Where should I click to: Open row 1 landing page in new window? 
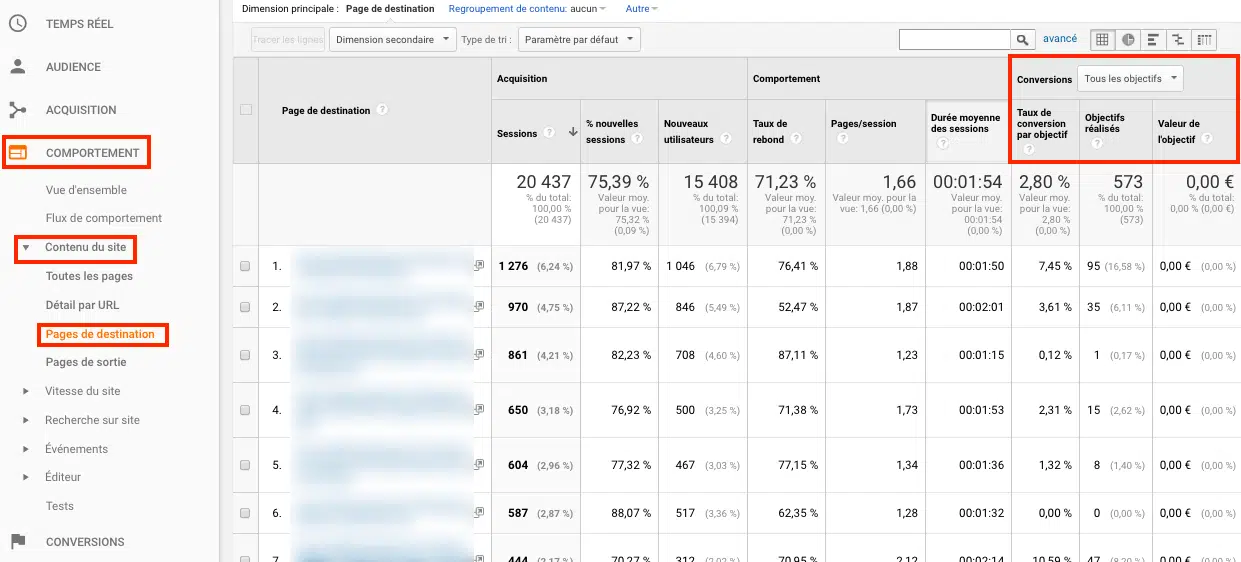pyautogui.click(x=479, y=266)
